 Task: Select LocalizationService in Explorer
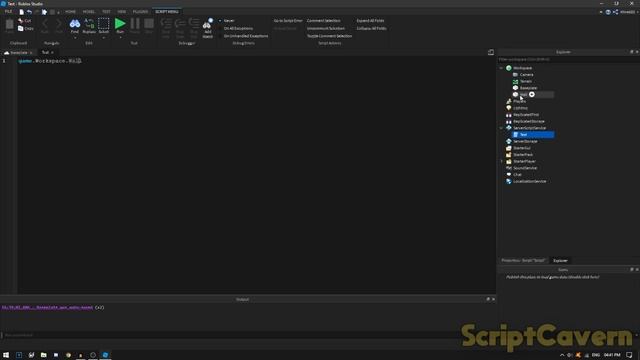[529, 181]
